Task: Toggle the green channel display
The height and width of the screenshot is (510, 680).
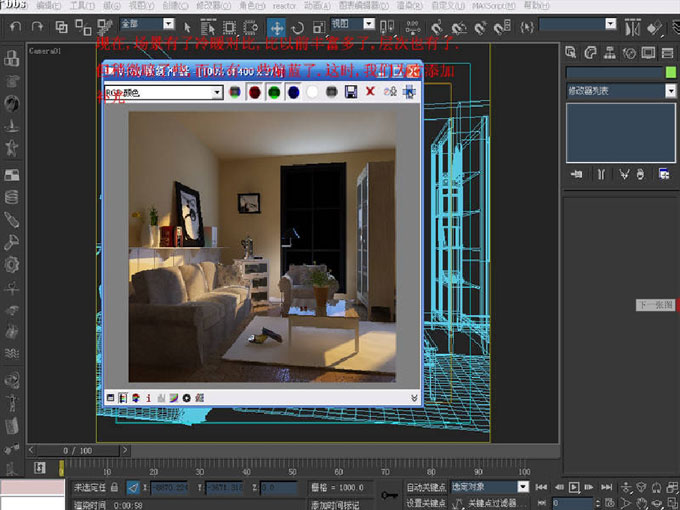Action: tap(274, 92)
